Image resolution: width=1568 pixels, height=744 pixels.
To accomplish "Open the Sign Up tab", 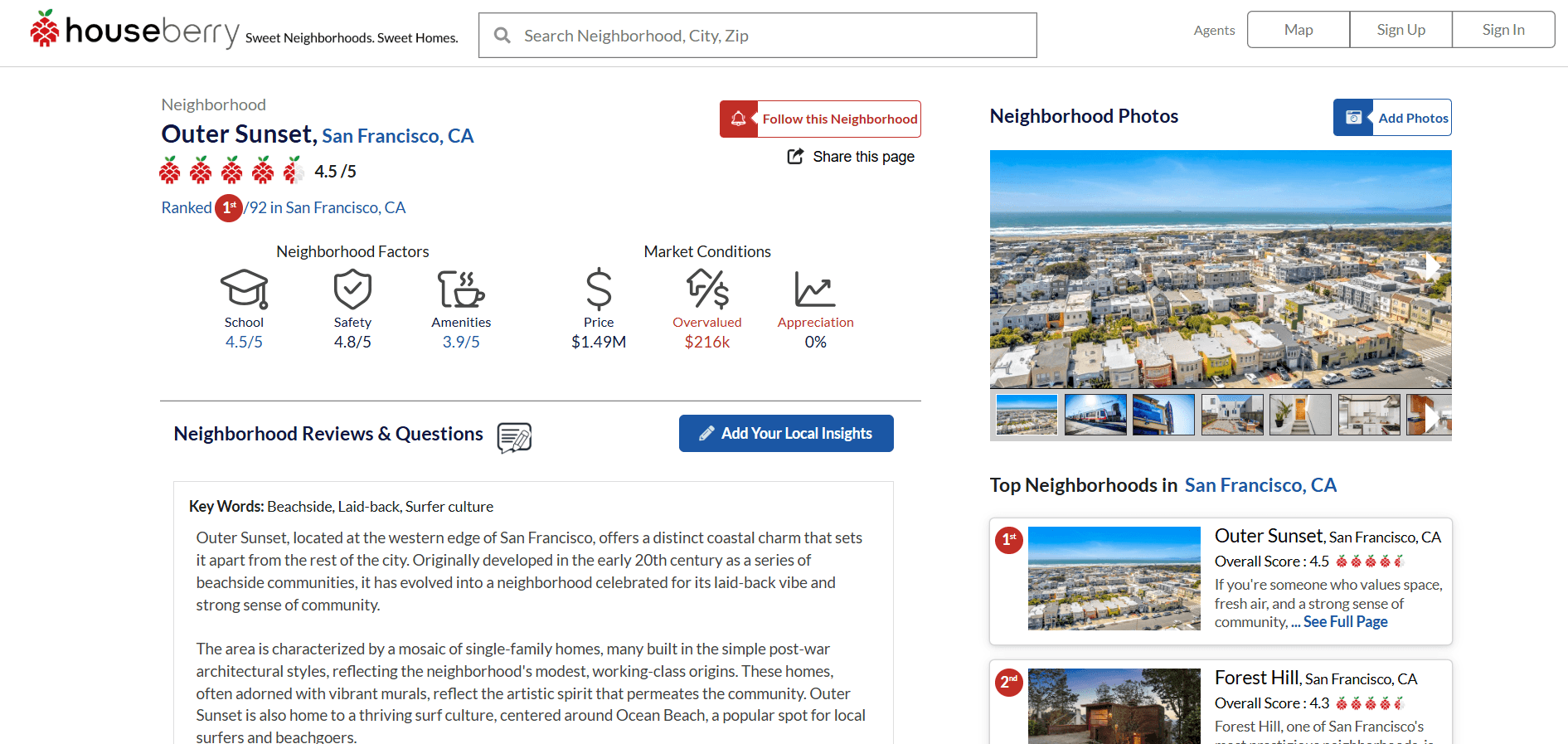I will pyautogui.click(x=1401, y=30).
